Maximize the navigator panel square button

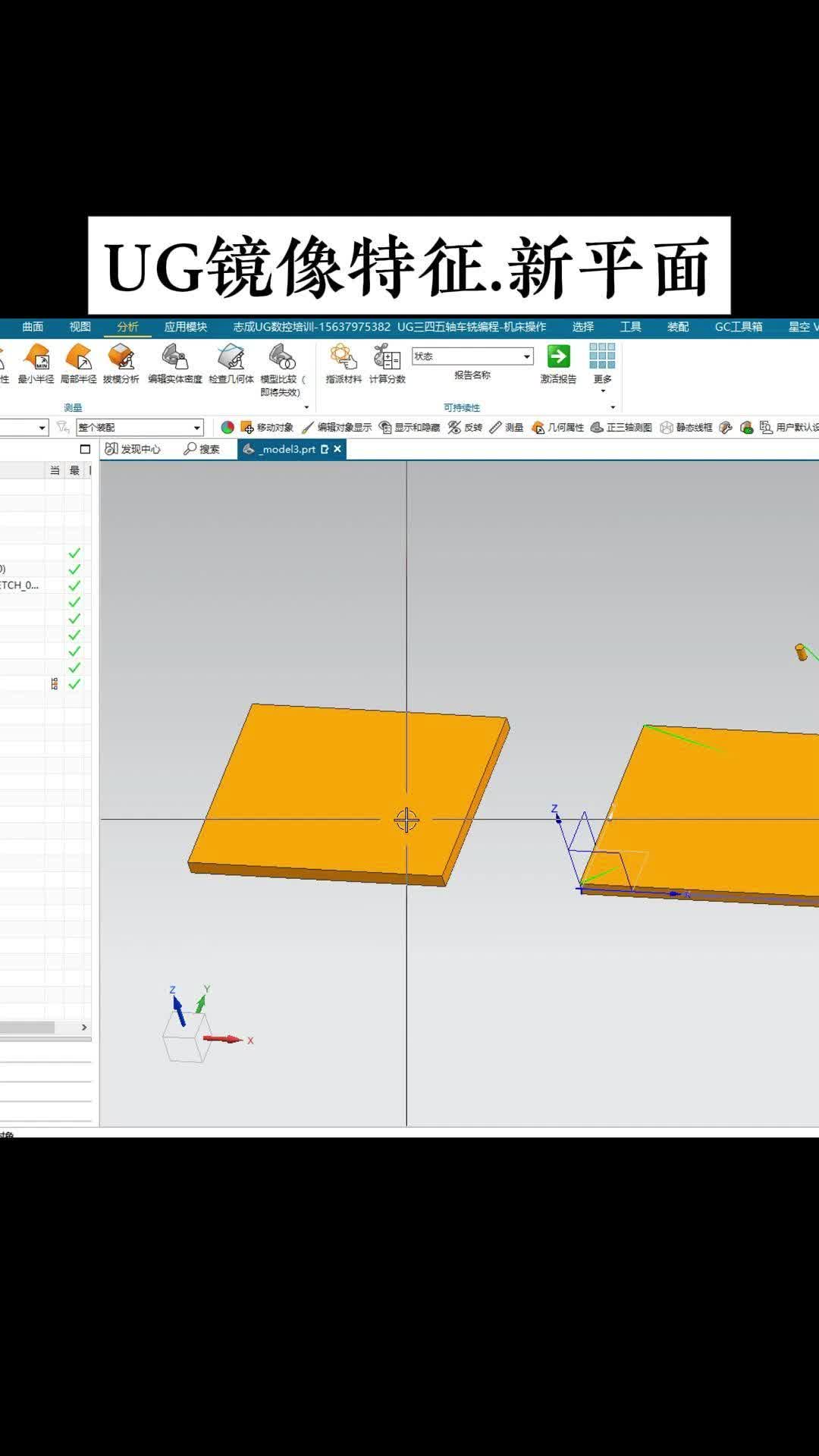pos(85,449)
